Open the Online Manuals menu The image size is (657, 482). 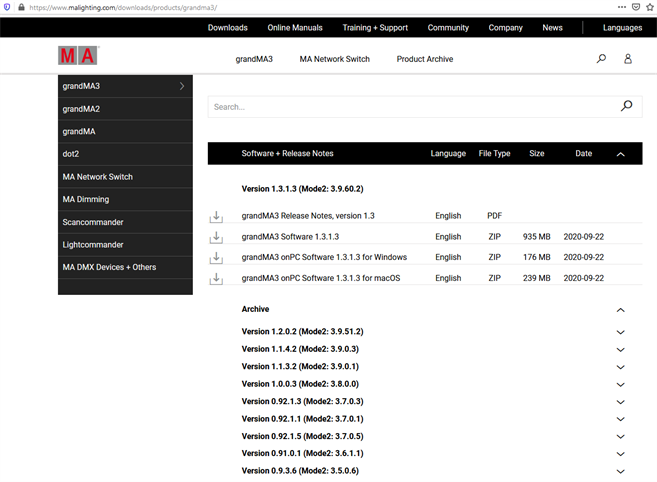(294, 28)
